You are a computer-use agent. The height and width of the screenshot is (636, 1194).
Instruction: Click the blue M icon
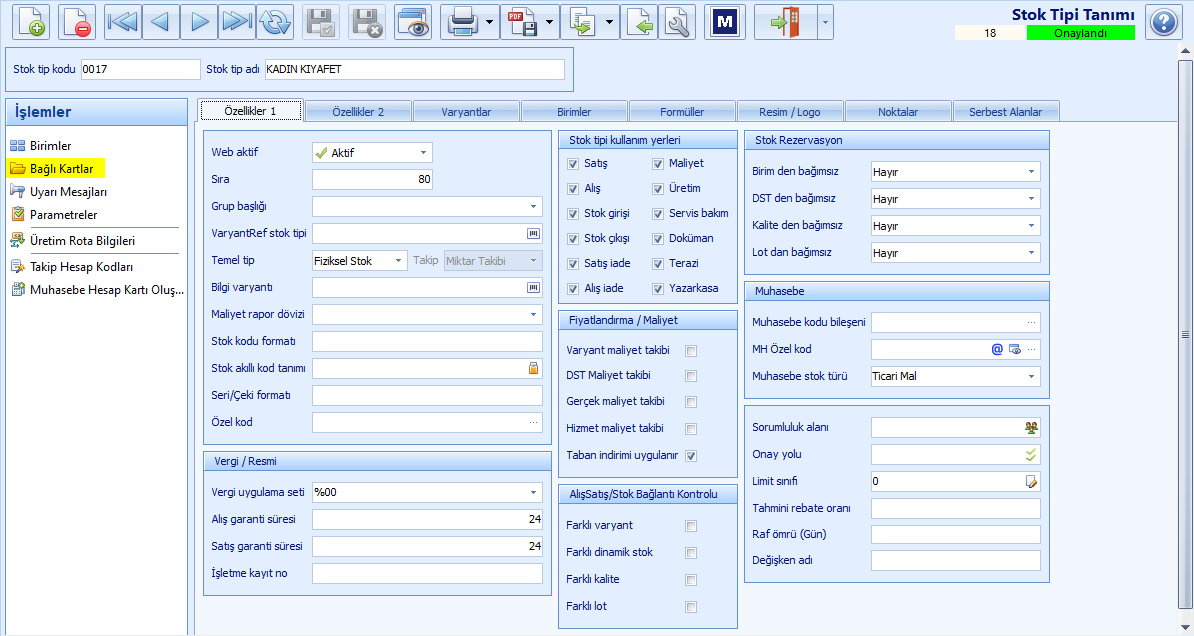[724, 22]
